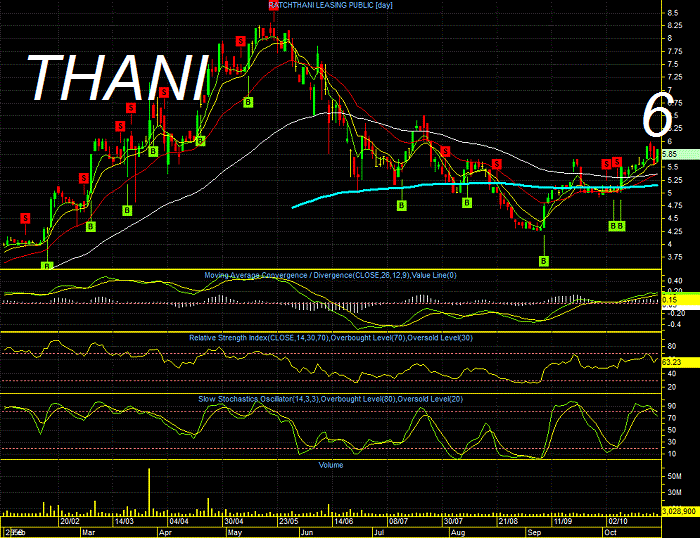This screenshot has height=538, width=700.
Task: Click the 04/04 date label
Action: 179,521
